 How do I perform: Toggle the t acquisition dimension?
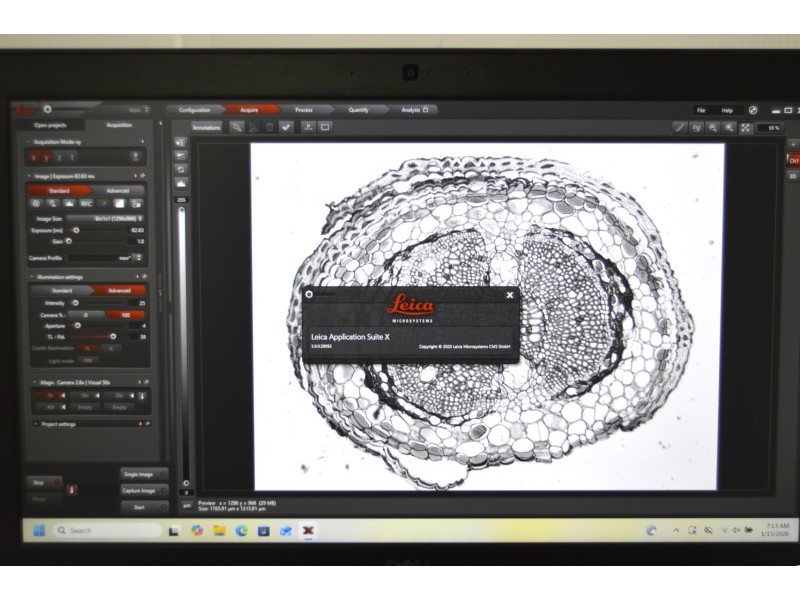71,157
